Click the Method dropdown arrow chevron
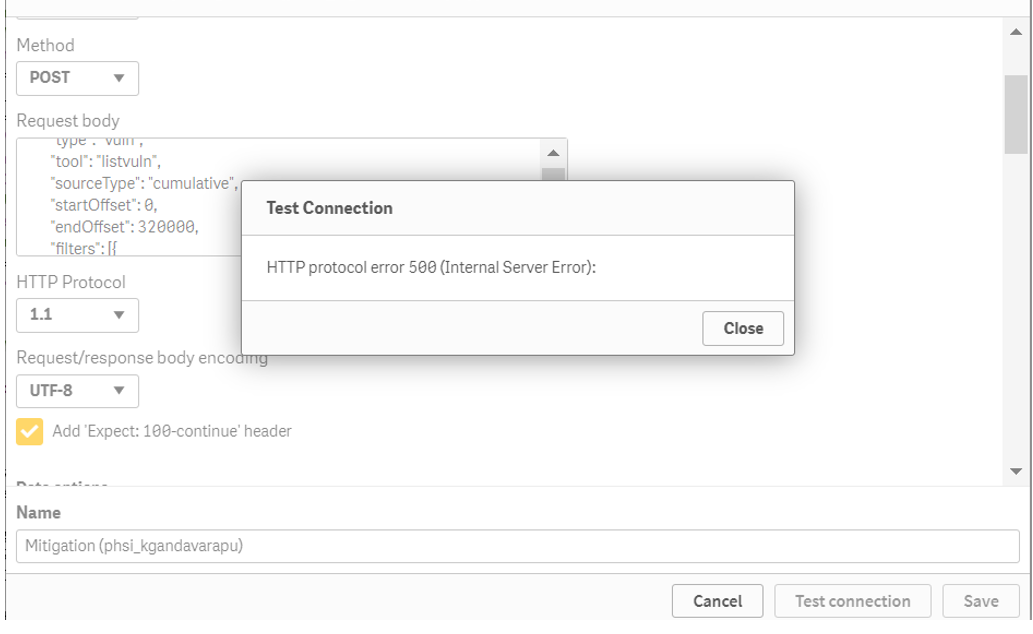This screenshot has height=634, width=1033. pyautogui.click(x=122, y=78)
